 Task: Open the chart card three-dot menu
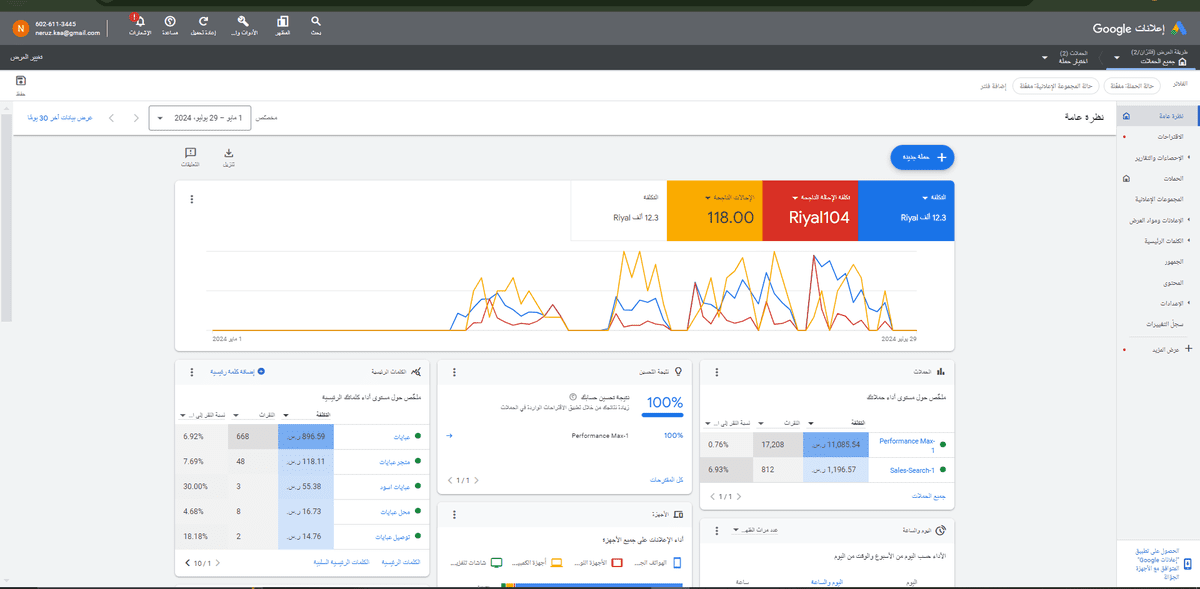(x=191, y=199)
